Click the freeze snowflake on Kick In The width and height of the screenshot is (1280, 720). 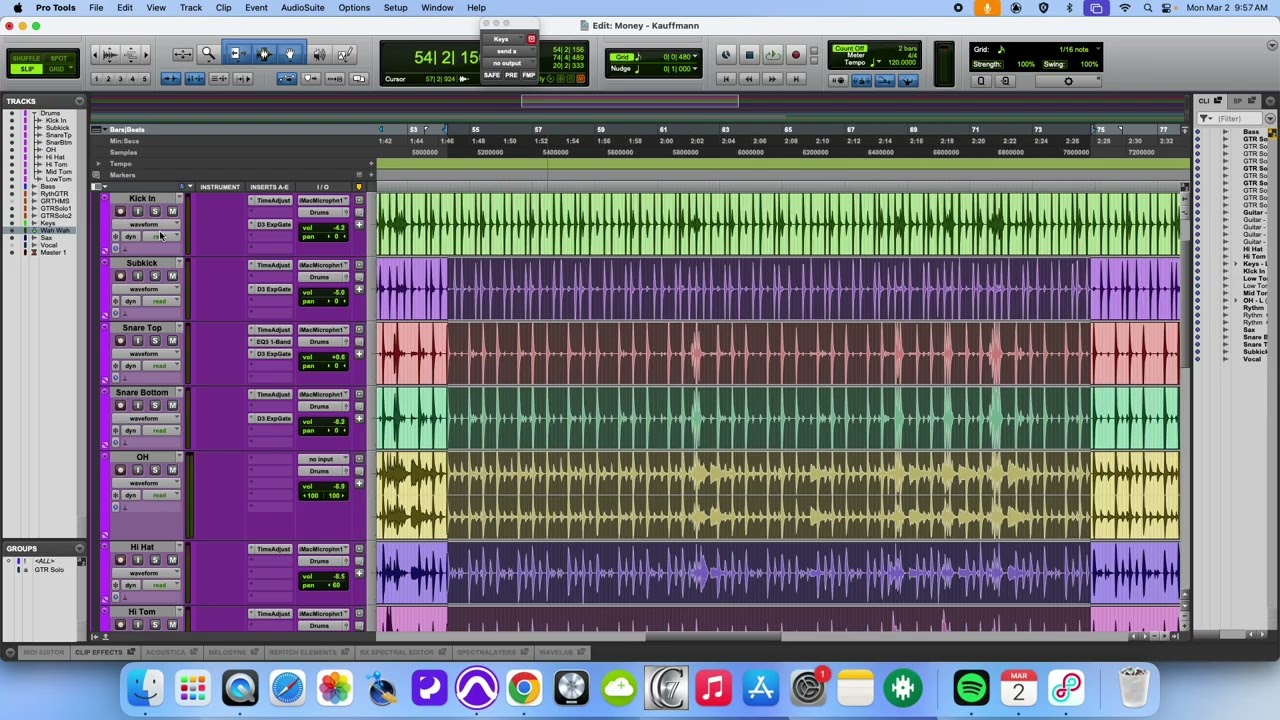click(x=116, y=237)
